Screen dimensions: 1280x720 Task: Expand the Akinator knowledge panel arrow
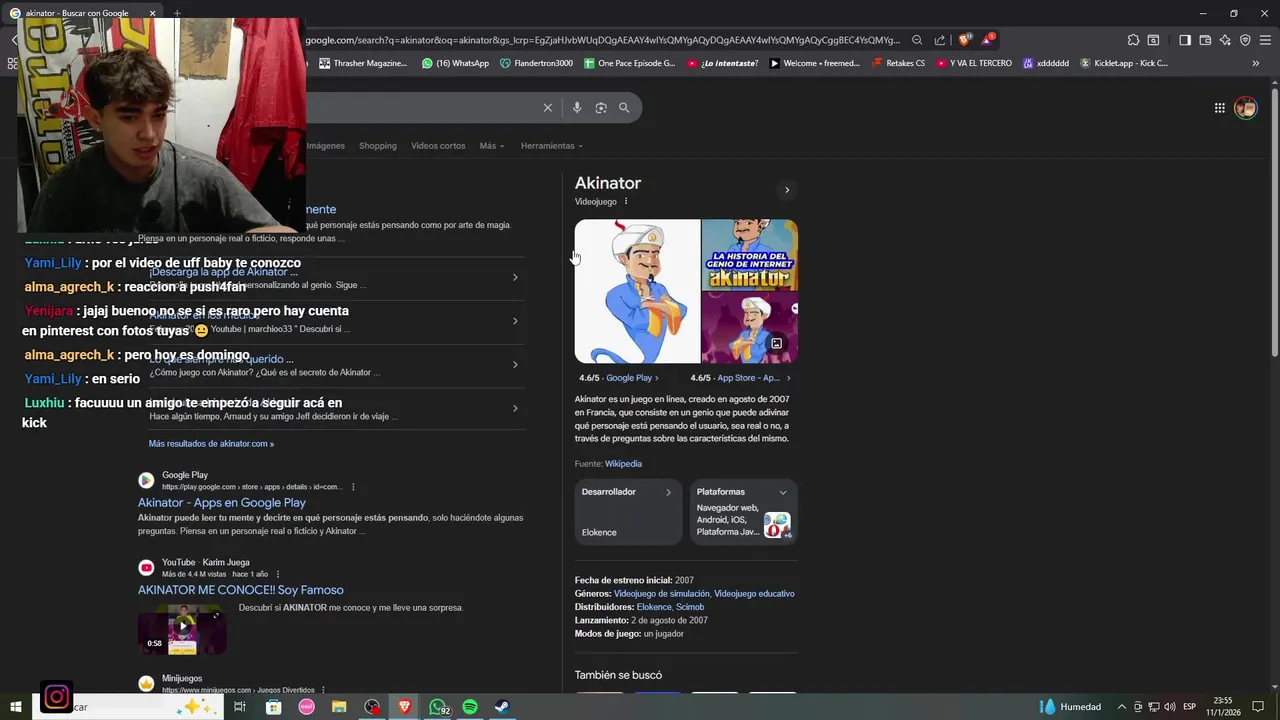(787, 190)
